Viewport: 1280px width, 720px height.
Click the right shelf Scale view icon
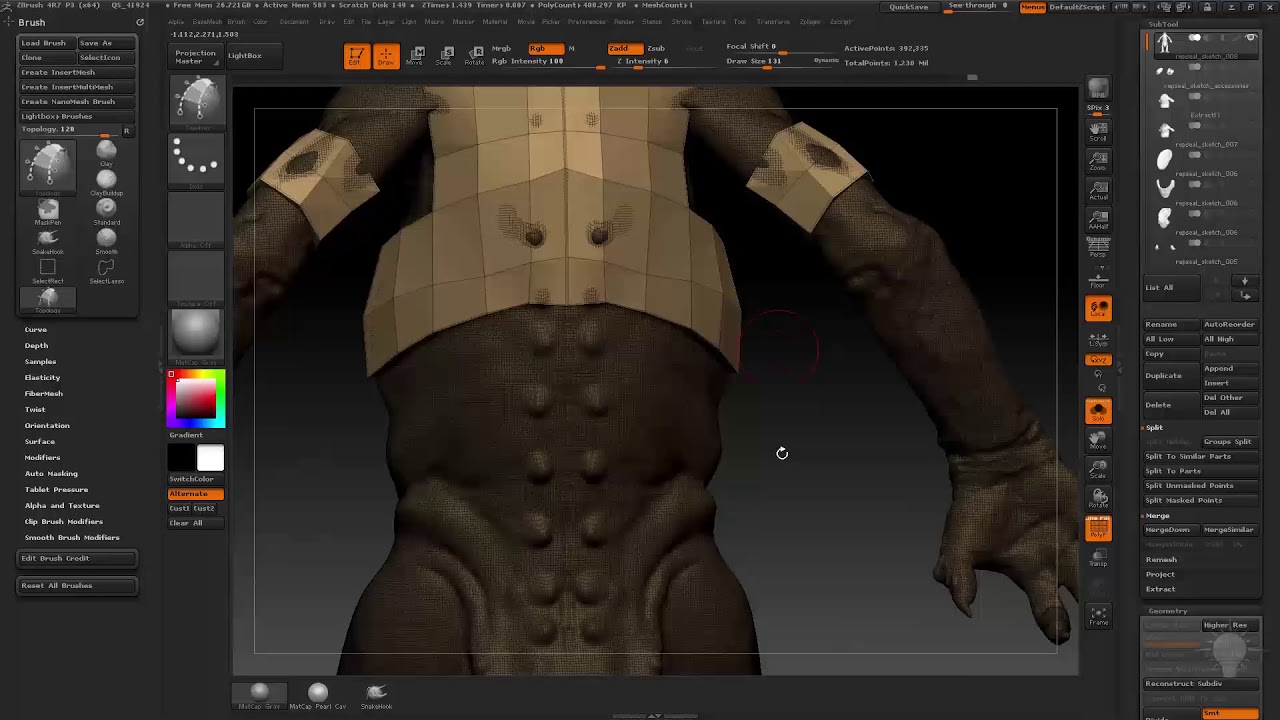[1098, 468]
